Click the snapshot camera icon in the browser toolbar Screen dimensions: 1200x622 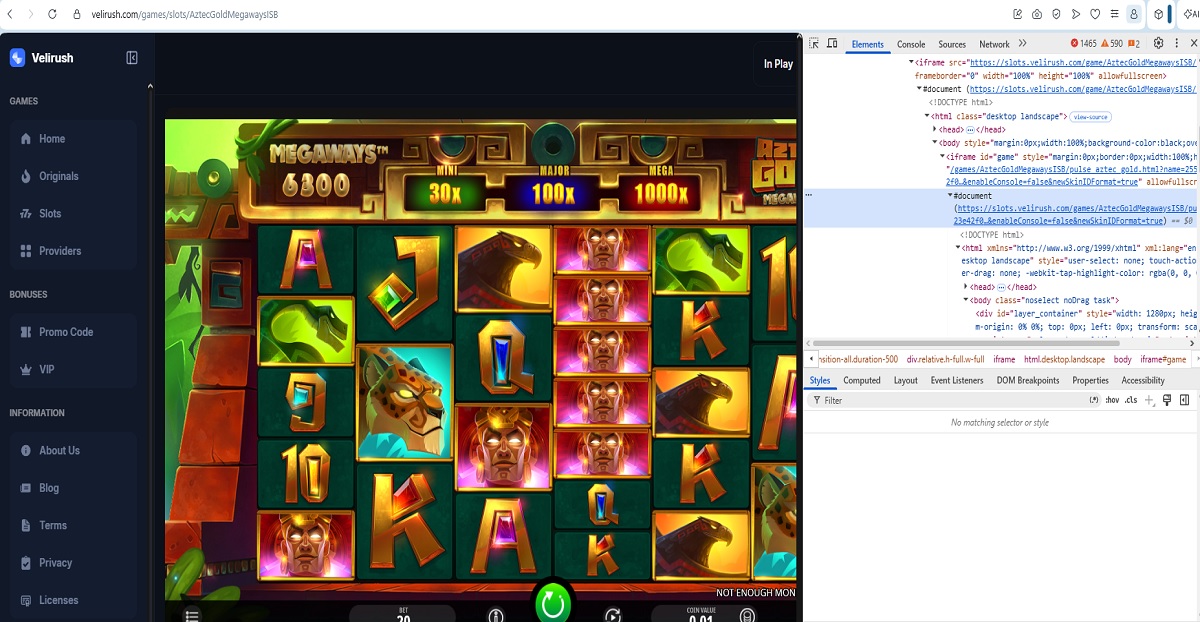tap(1037, 15)
